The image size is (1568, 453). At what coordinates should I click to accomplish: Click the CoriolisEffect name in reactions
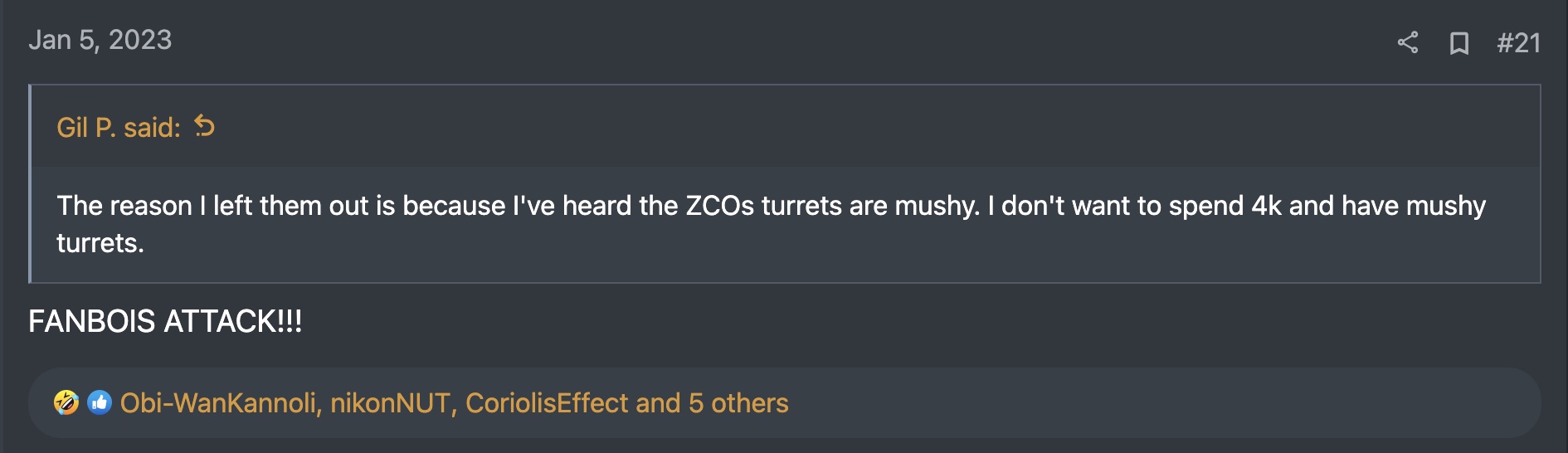click(546, 402)
